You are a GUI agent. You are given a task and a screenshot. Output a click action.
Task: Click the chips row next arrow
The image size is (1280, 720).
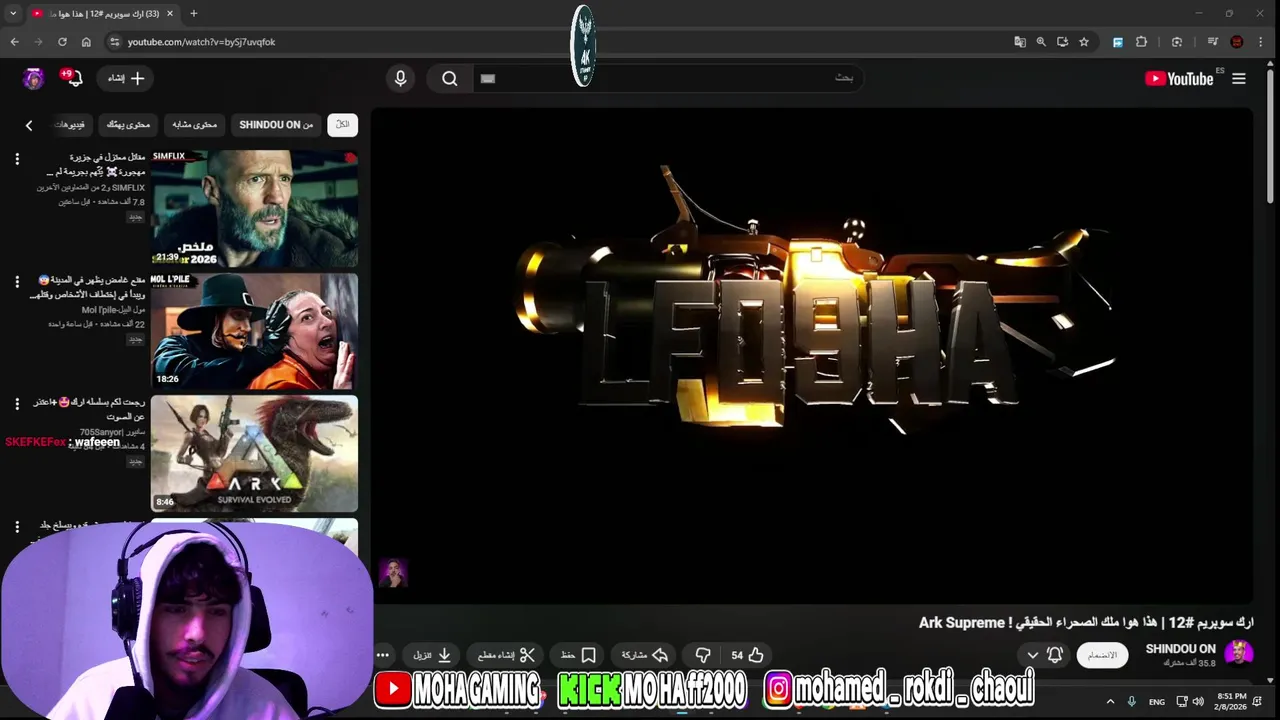(29, 125)
